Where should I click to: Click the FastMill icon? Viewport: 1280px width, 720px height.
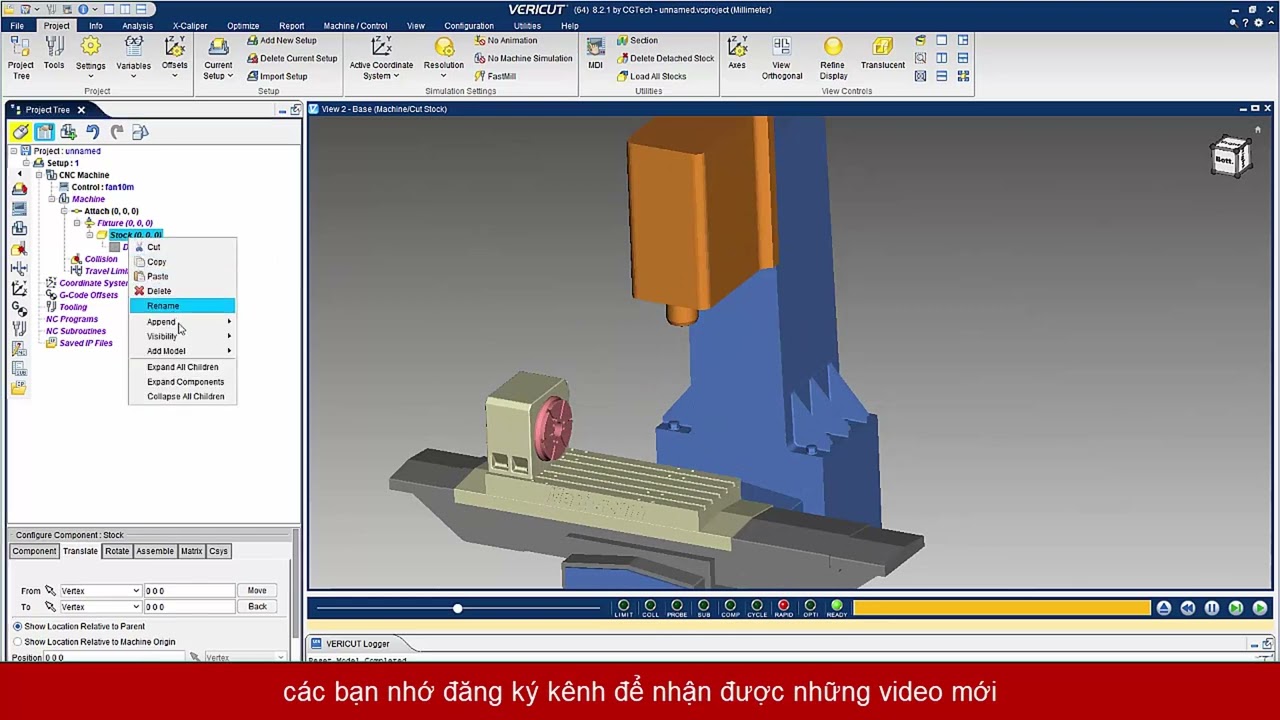[x=495, y=76]
